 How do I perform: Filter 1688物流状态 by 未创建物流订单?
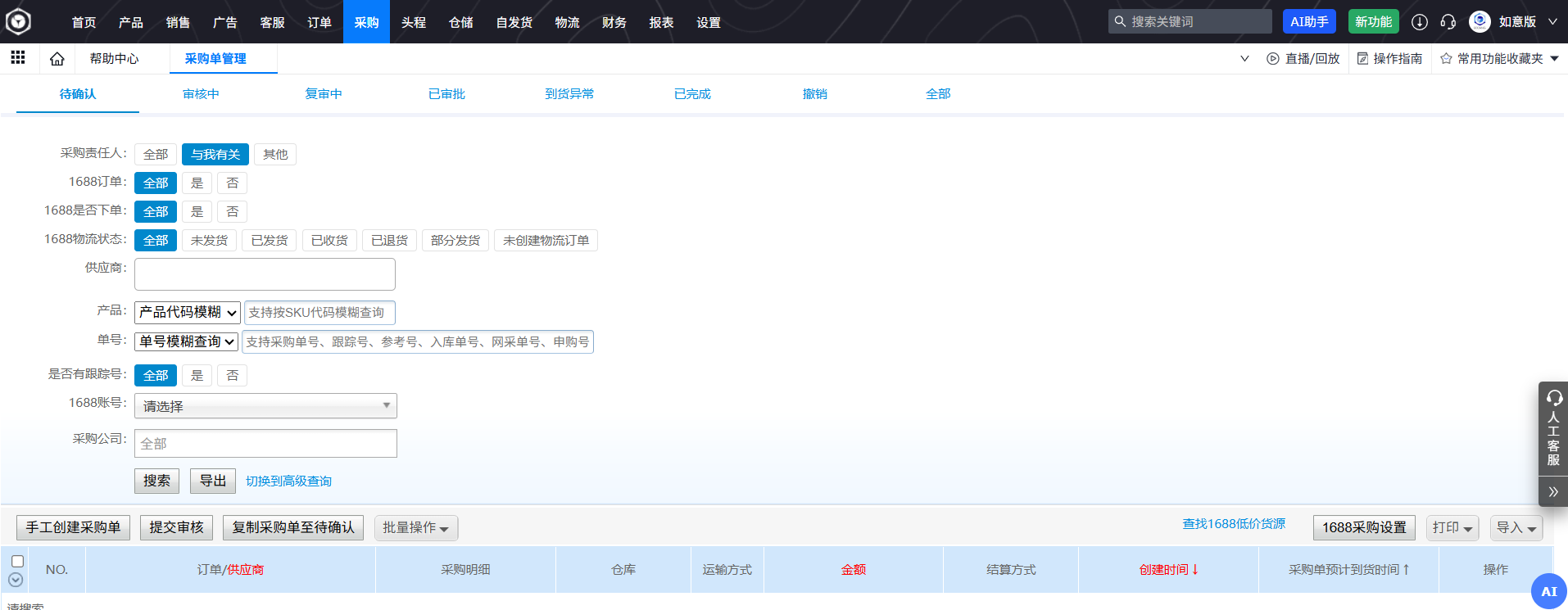546,240
